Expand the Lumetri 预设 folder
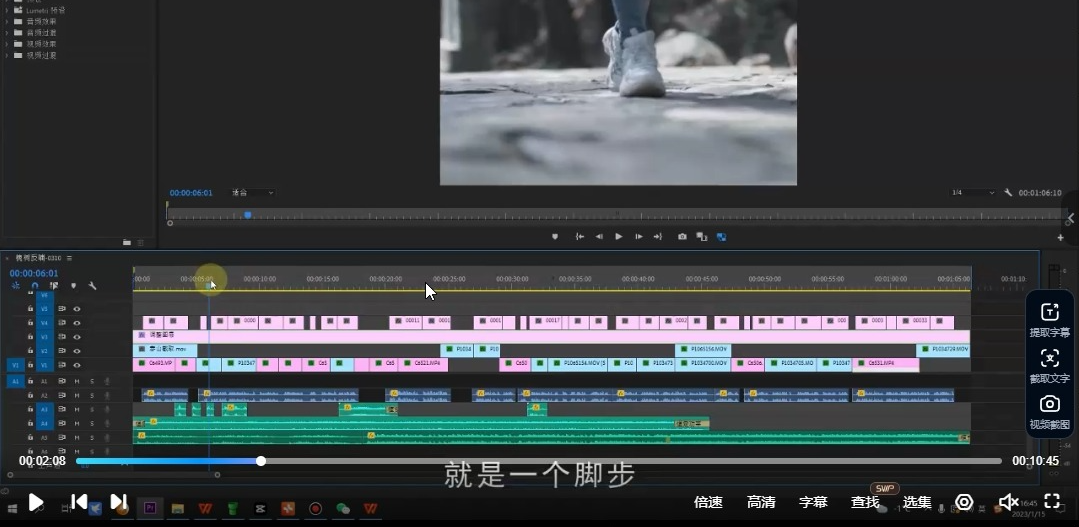The height and width of the screenshot is (527, 1079). click(7, 10)
